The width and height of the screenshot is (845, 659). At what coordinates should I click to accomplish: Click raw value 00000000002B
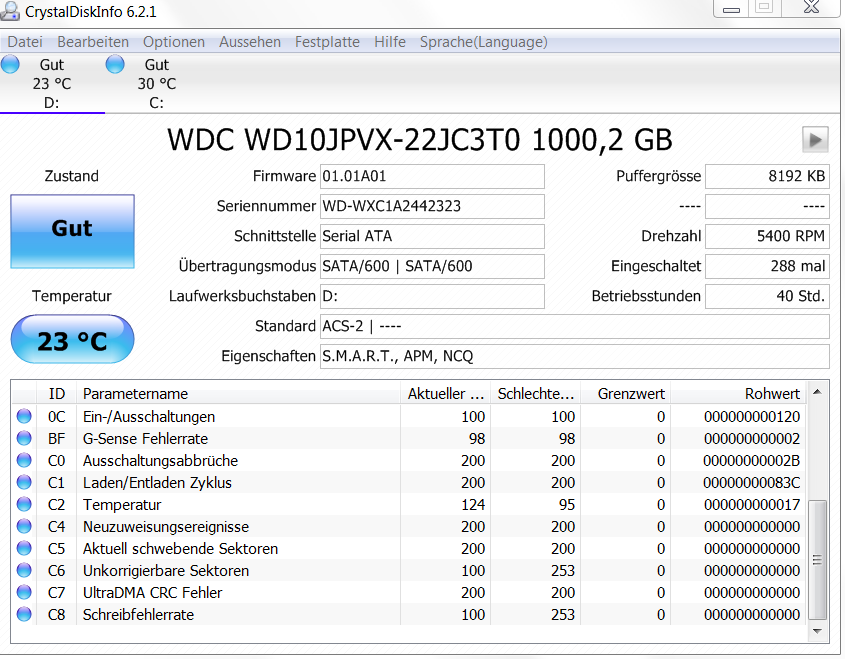(x=752, y=461)
